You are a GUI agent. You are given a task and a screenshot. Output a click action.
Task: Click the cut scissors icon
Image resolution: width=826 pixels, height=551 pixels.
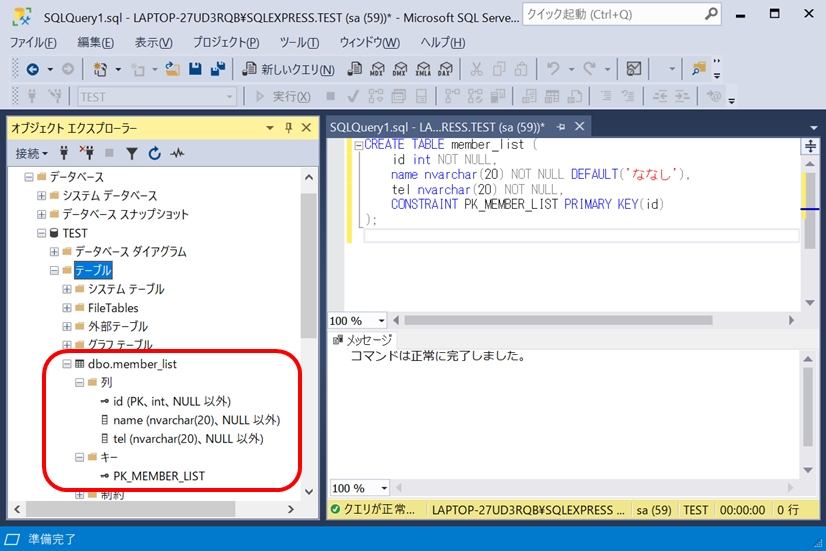pyautogui.click(x=476, y=69)
